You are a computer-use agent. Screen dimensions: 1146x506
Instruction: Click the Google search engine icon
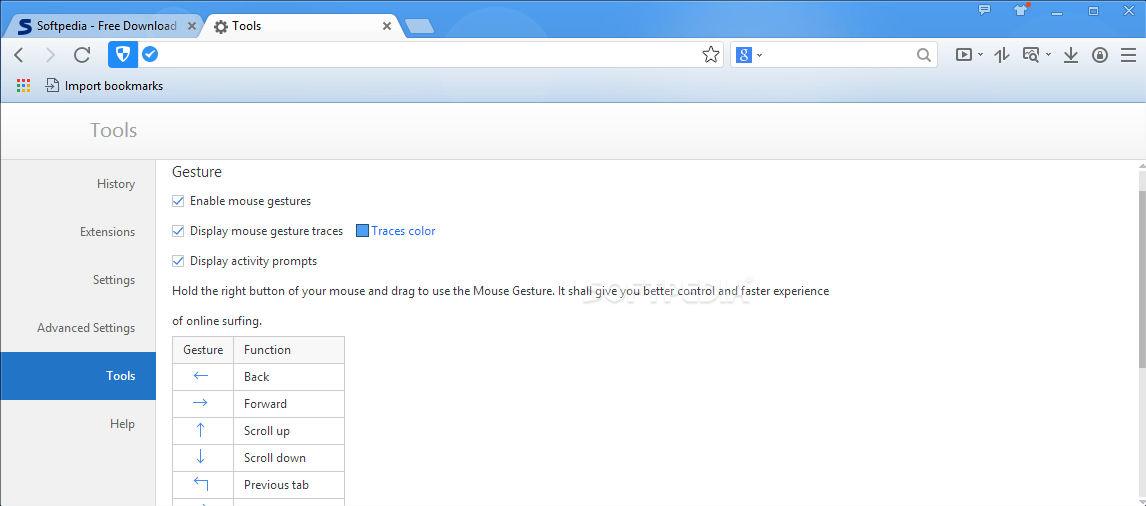pyautogui.click(x=744, y=55)
